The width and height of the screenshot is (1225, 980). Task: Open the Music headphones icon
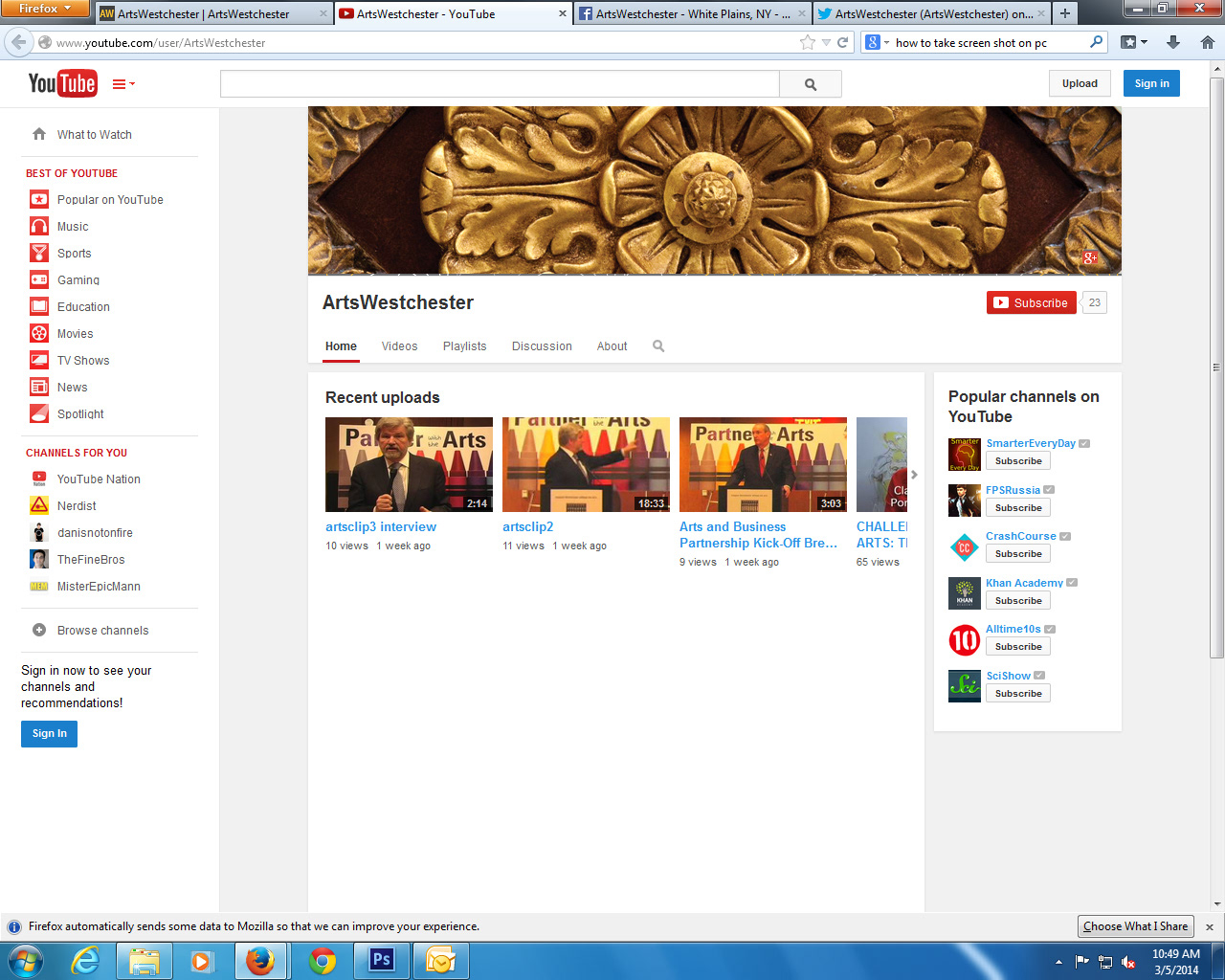39,226
